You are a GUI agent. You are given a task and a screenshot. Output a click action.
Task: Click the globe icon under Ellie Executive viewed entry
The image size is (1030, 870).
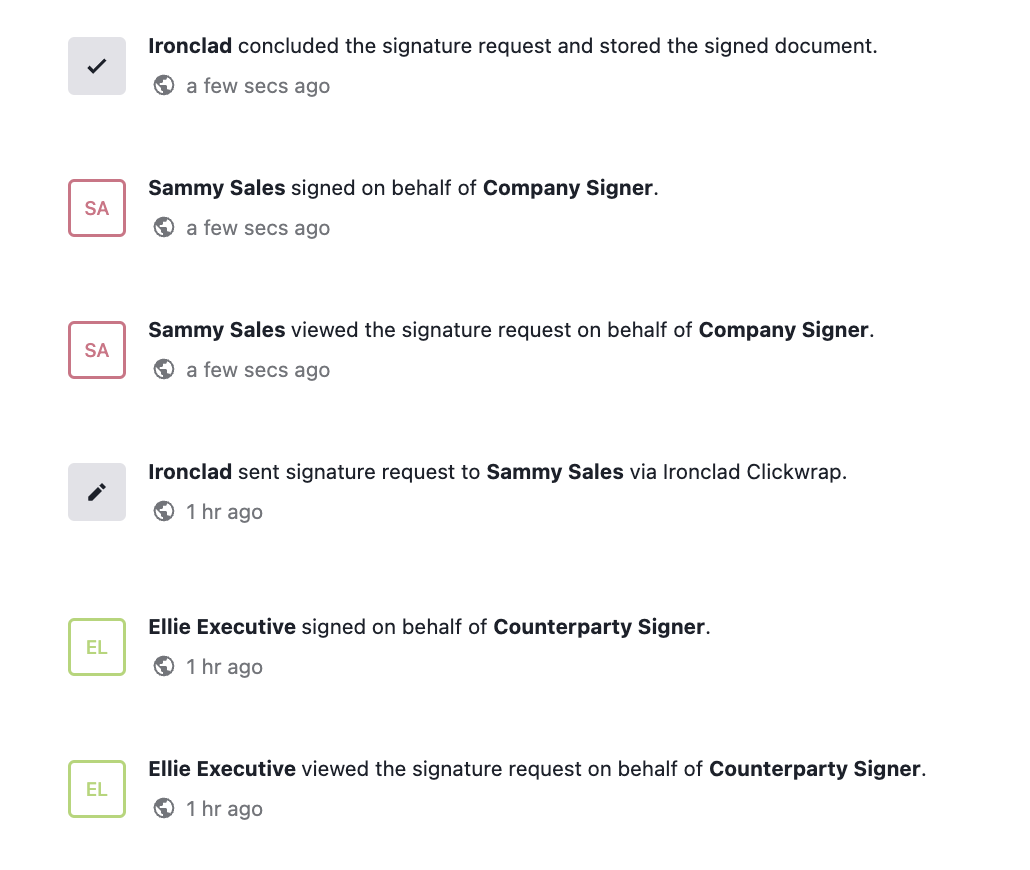[x=164, y=809]
